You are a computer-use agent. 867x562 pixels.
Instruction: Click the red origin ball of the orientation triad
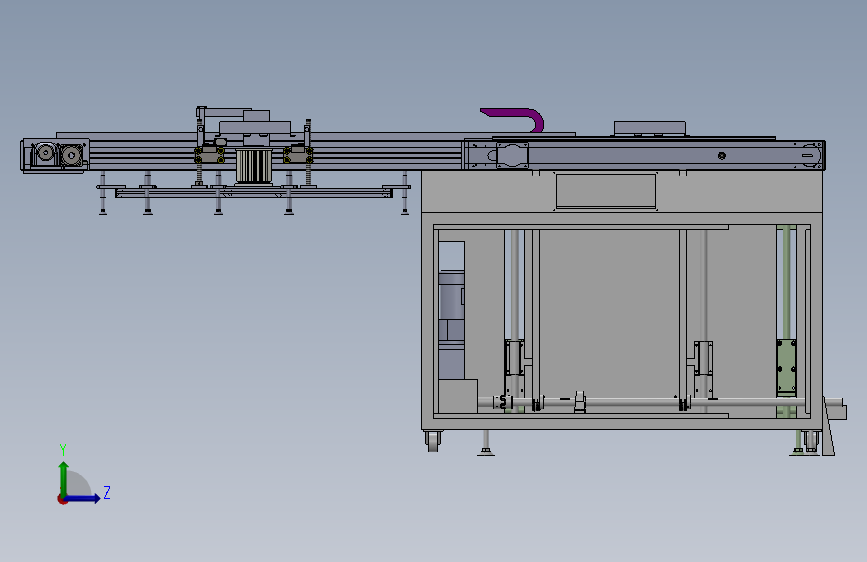pos(62,499)
